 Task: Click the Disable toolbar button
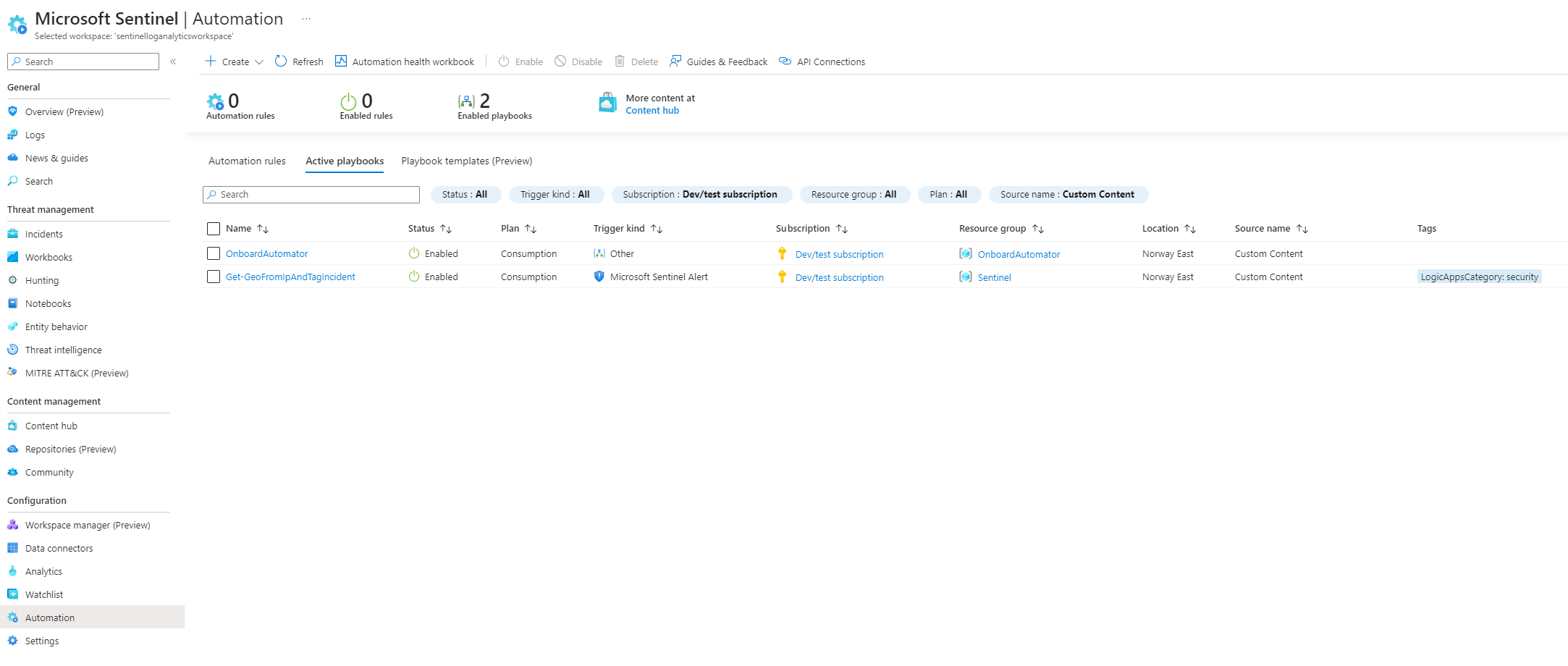[578, 62]
